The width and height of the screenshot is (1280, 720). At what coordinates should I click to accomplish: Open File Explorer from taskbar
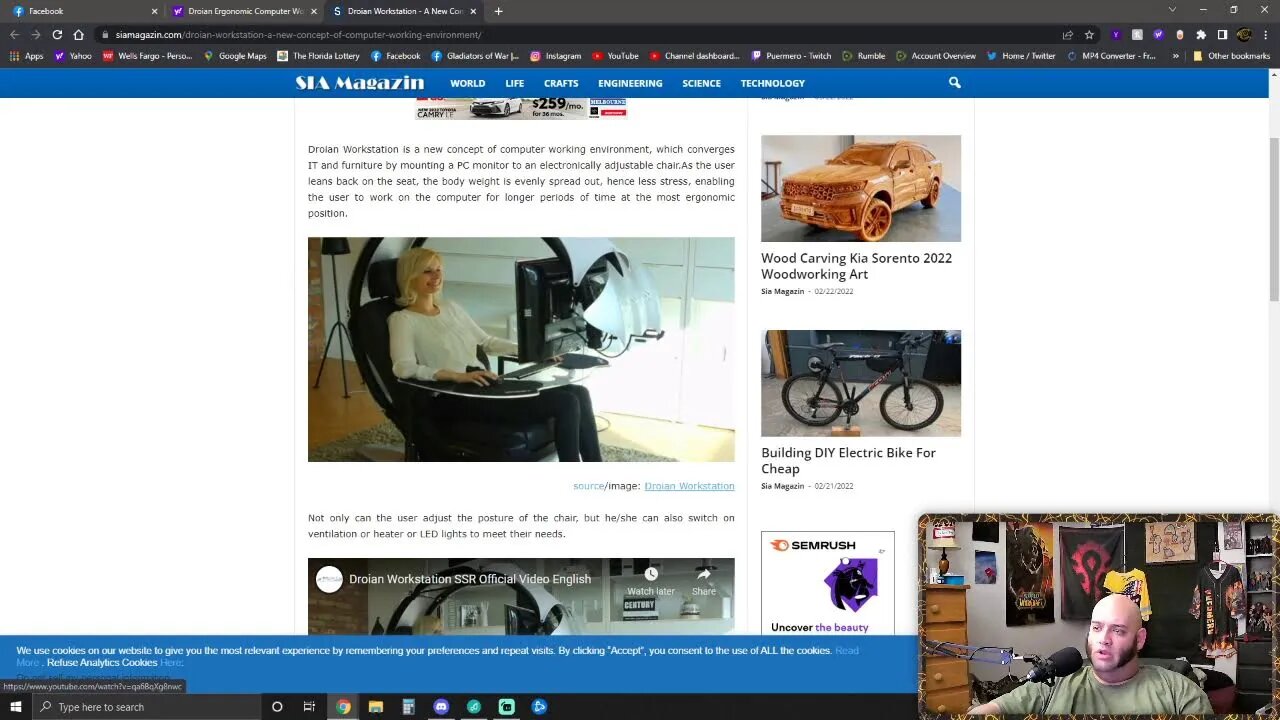tap(376, 707)
